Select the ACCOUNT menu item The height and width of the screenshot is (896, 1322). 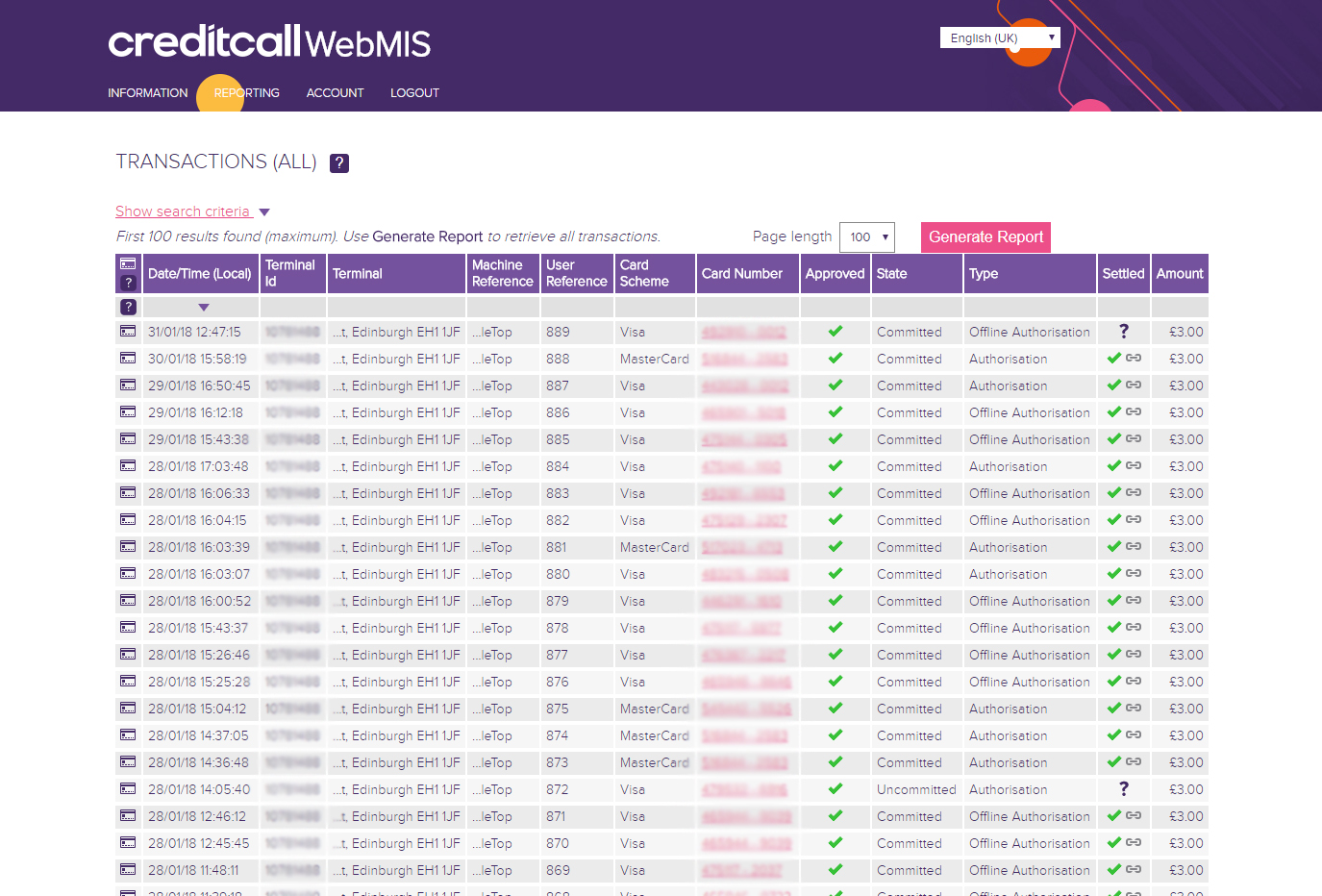335,92
